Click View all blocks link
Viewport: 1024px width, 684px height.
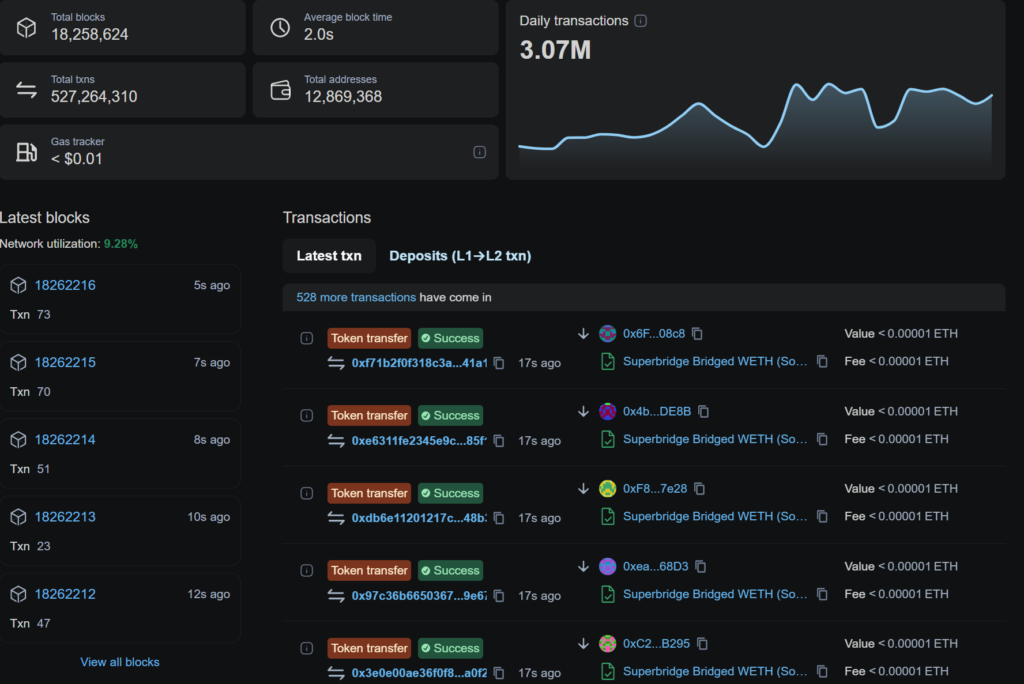(120, 662)
